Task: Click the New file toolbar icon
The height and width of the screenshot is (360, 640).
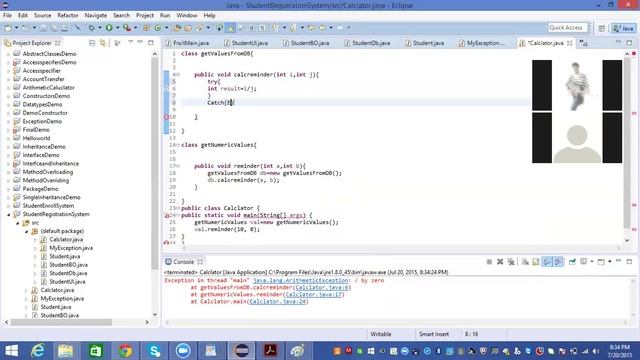Action: coord(8,28)
